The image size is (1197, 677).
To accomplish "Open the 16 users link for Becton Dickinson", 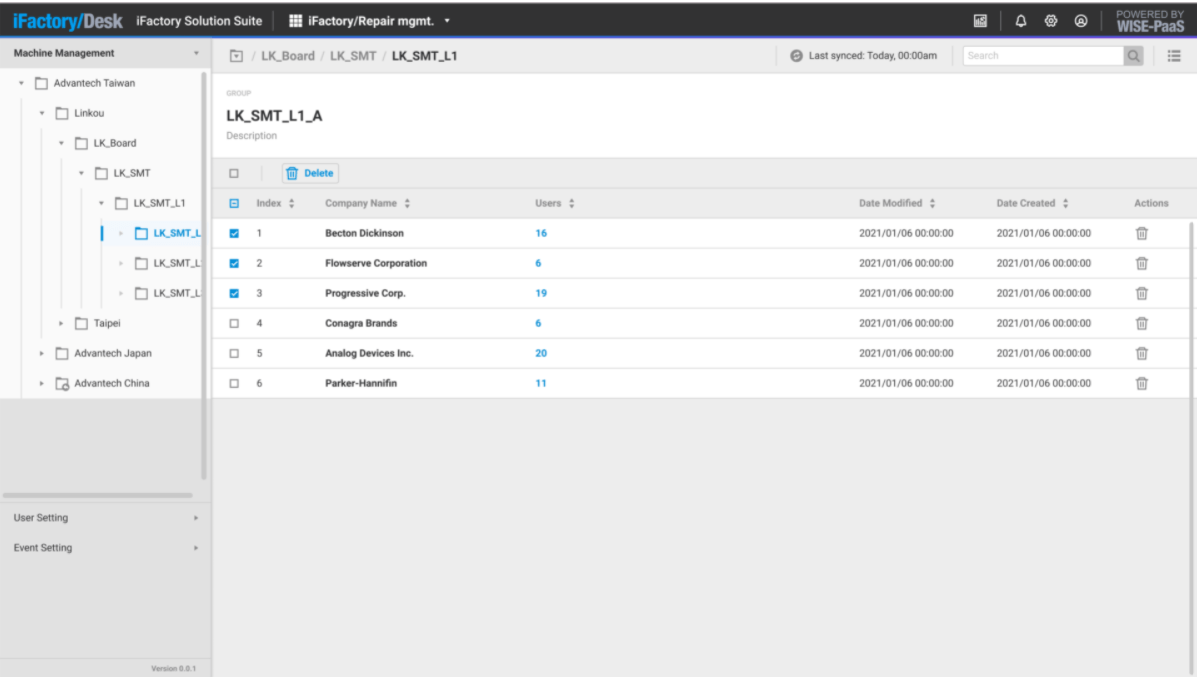I will point(541,233).
